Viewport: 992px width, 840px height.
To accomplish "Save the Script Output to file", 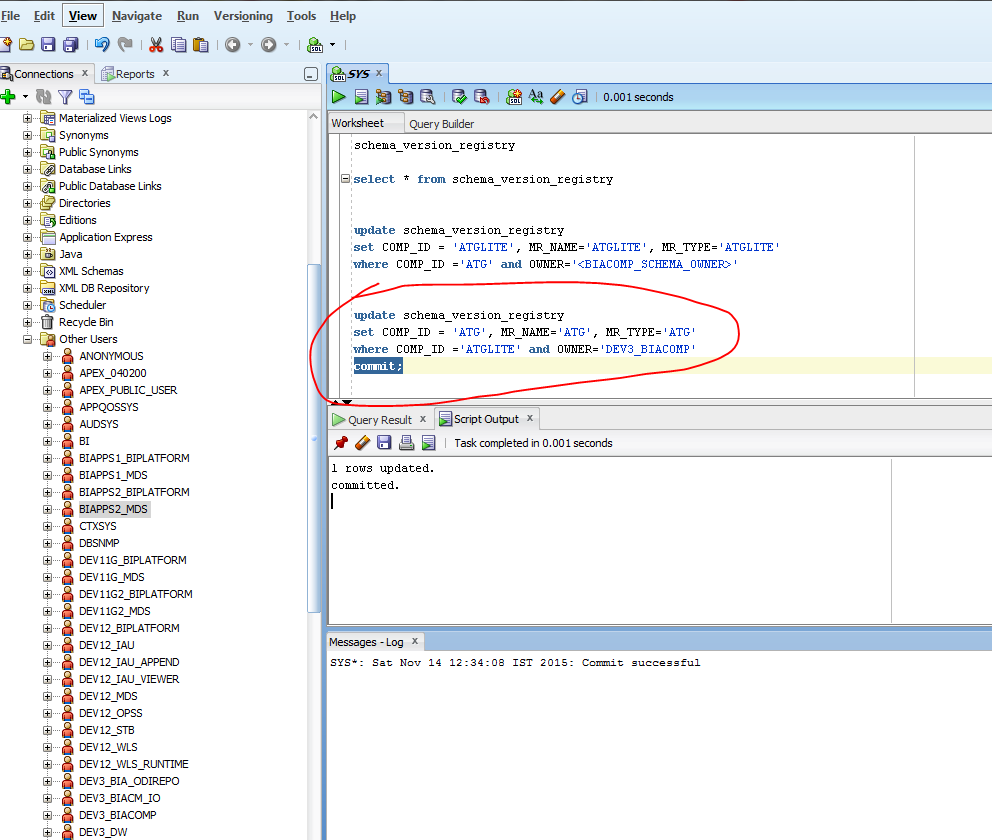I will pyautogui.click(x=384, y=443).
